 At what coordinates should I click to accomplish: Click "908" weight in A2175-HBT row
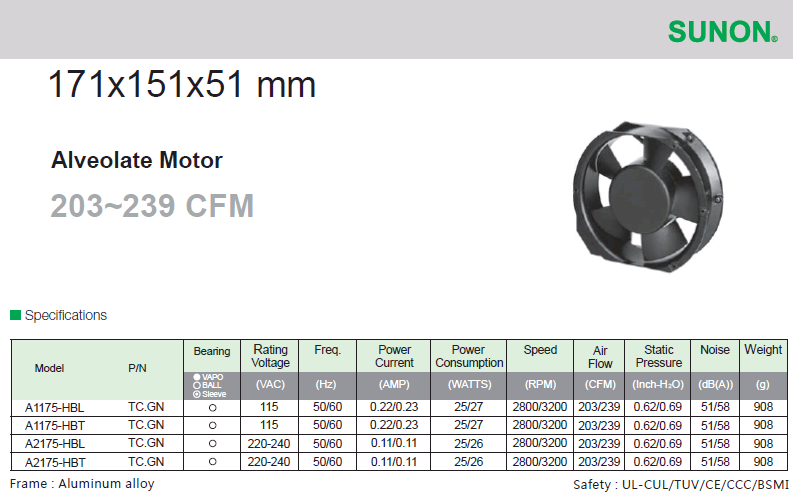click(x=763, y=462)
